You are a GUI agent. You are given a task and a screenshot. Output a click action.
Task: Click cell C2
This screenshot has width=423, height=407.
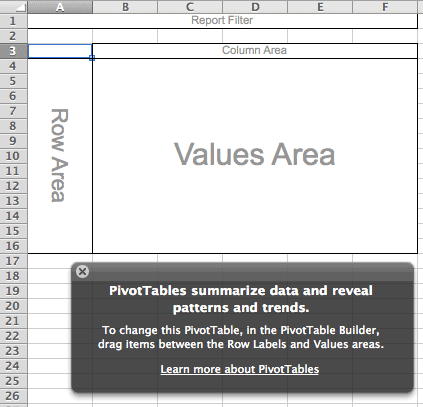click(190, 36)
